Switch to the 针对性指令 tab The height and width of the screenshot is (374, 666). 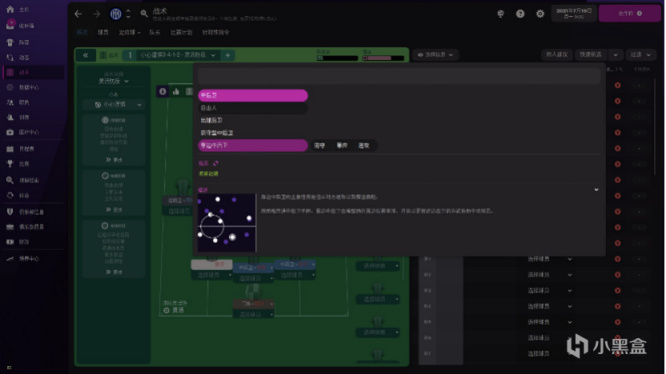point(216,32)
